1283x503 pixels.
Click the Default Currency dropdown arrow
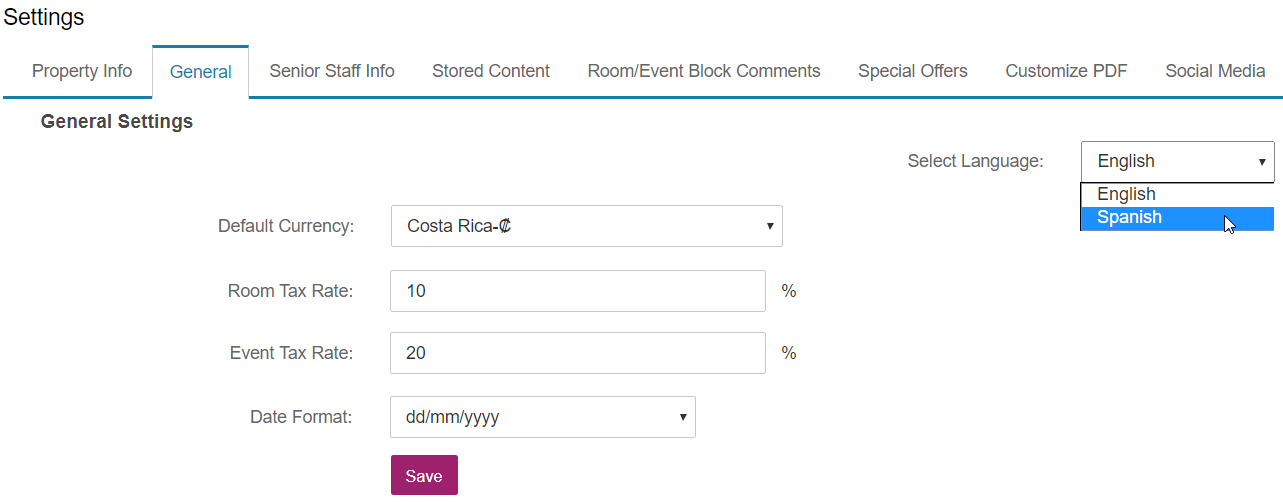pos(770,226)
